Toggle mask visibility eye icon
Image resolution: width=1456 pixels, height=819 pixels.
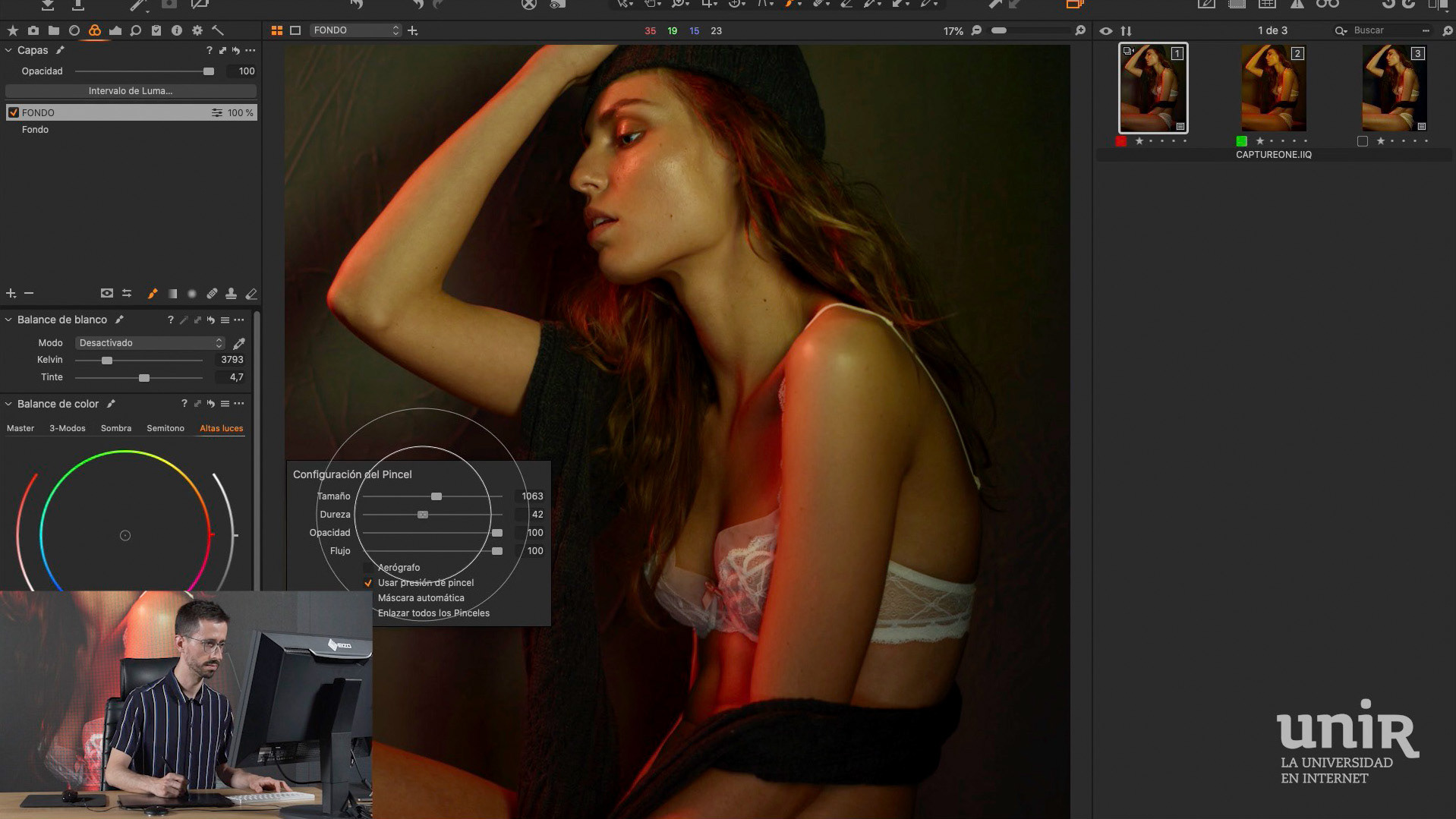(x=107, y=294)
